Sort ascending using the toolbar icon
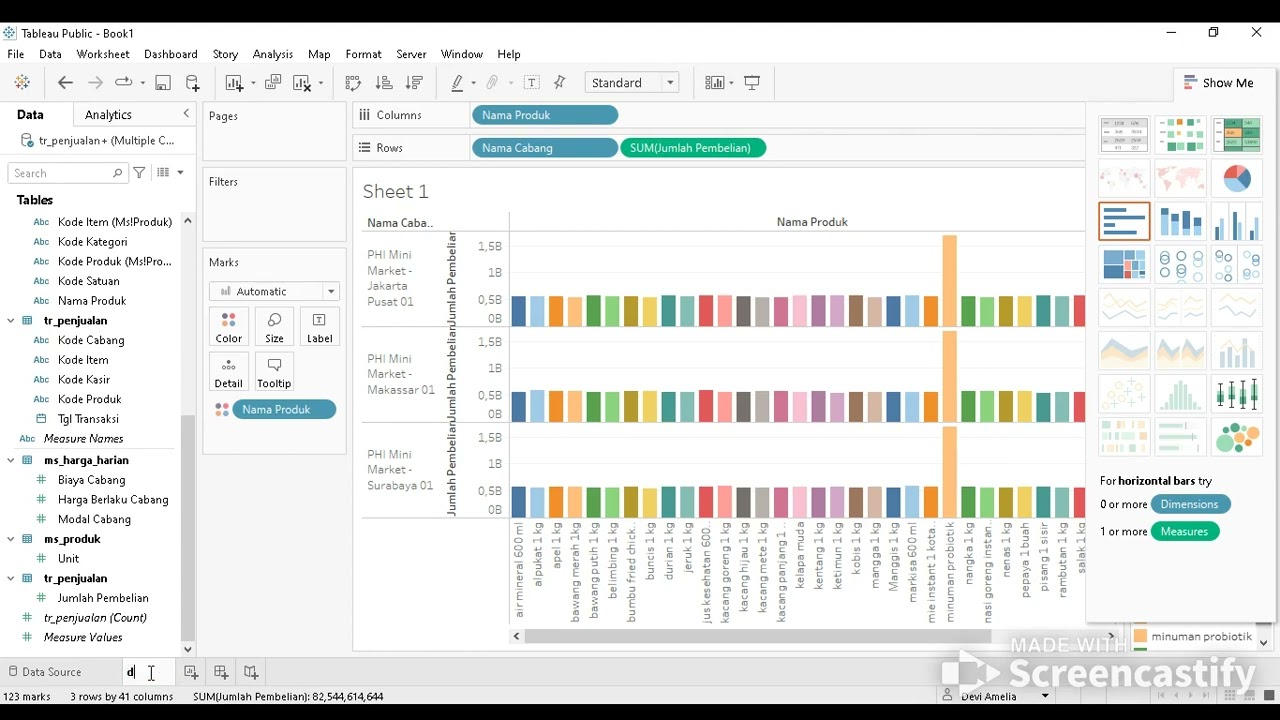 [384, 83]
